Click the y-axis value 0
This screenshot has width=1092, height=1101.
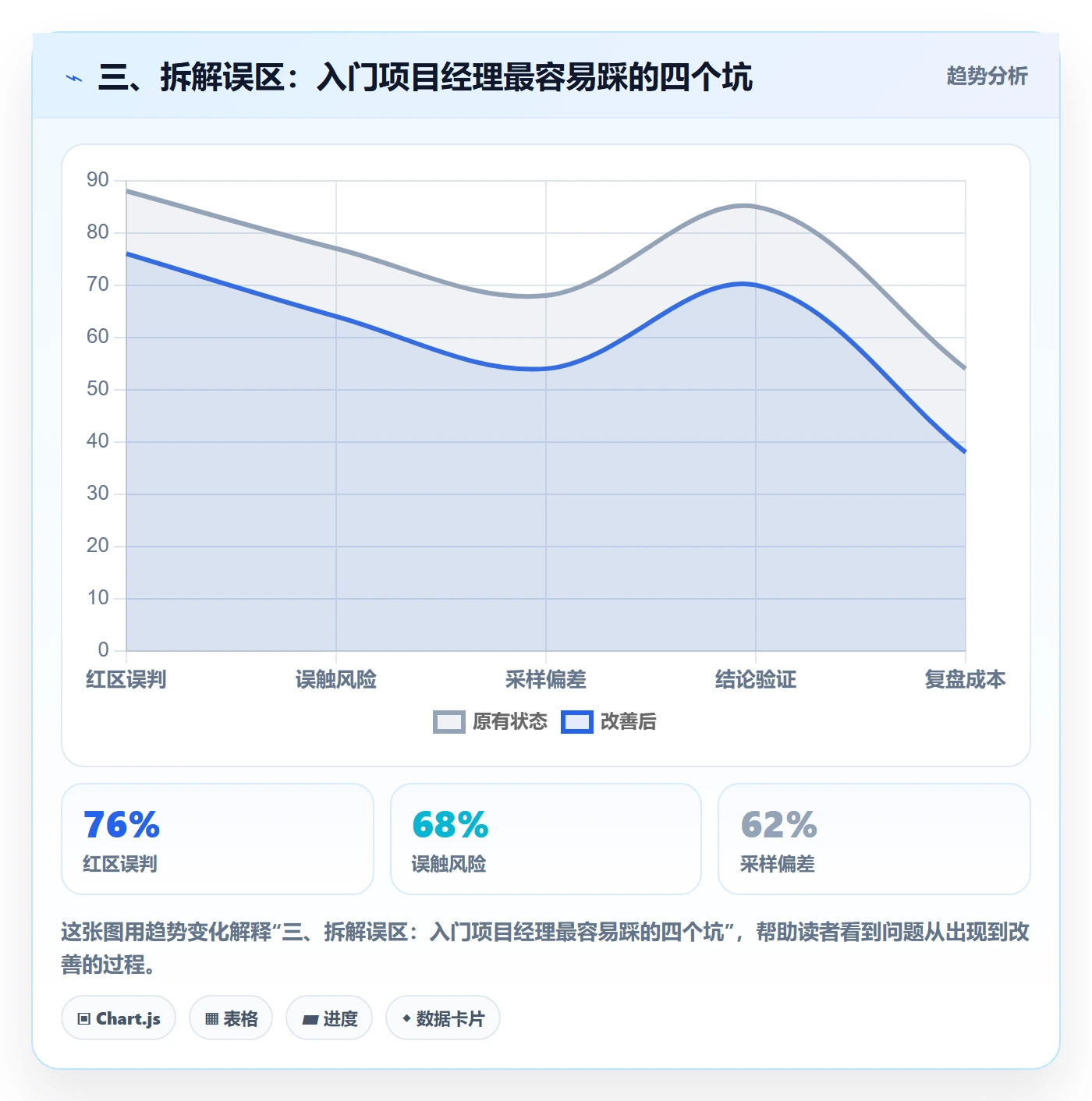click(104, 650)
